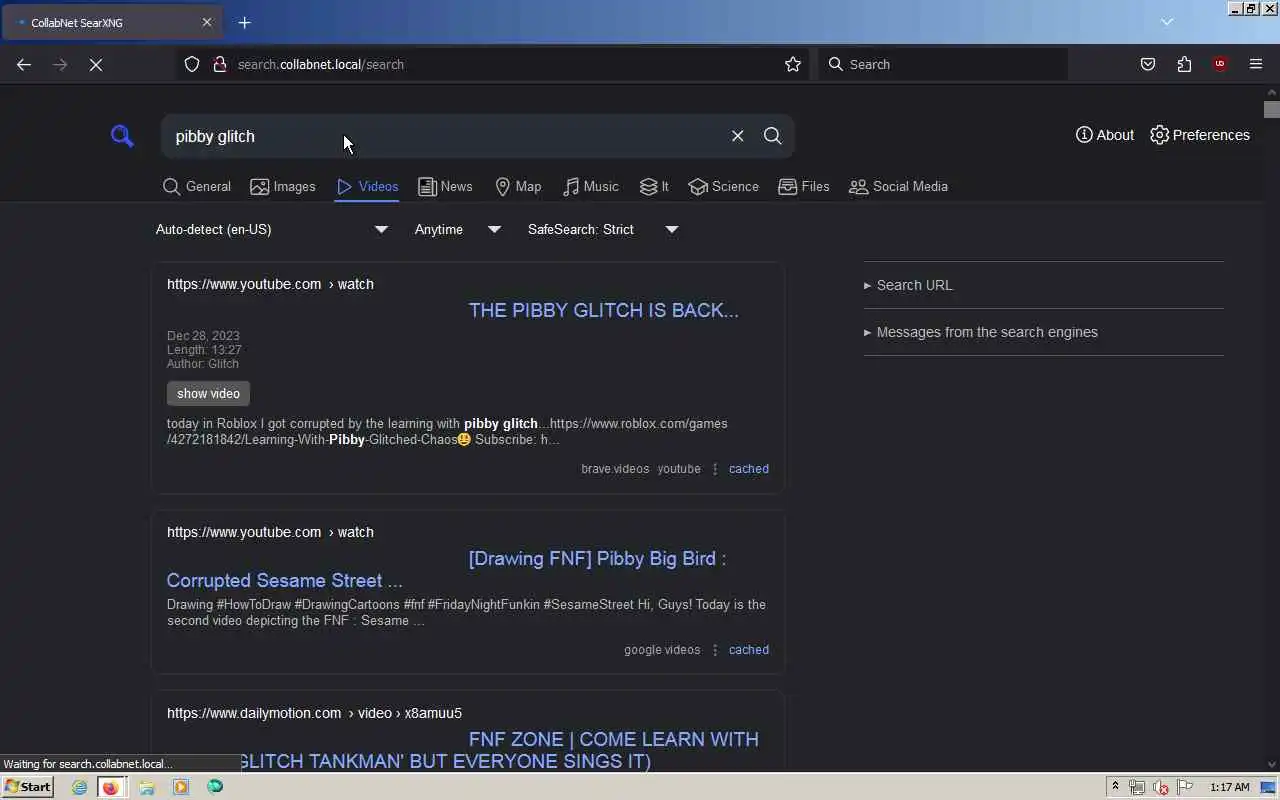Open cached link for the Pibby Glitch result
Screen dimensions: 1280x800
click(749, 469)
